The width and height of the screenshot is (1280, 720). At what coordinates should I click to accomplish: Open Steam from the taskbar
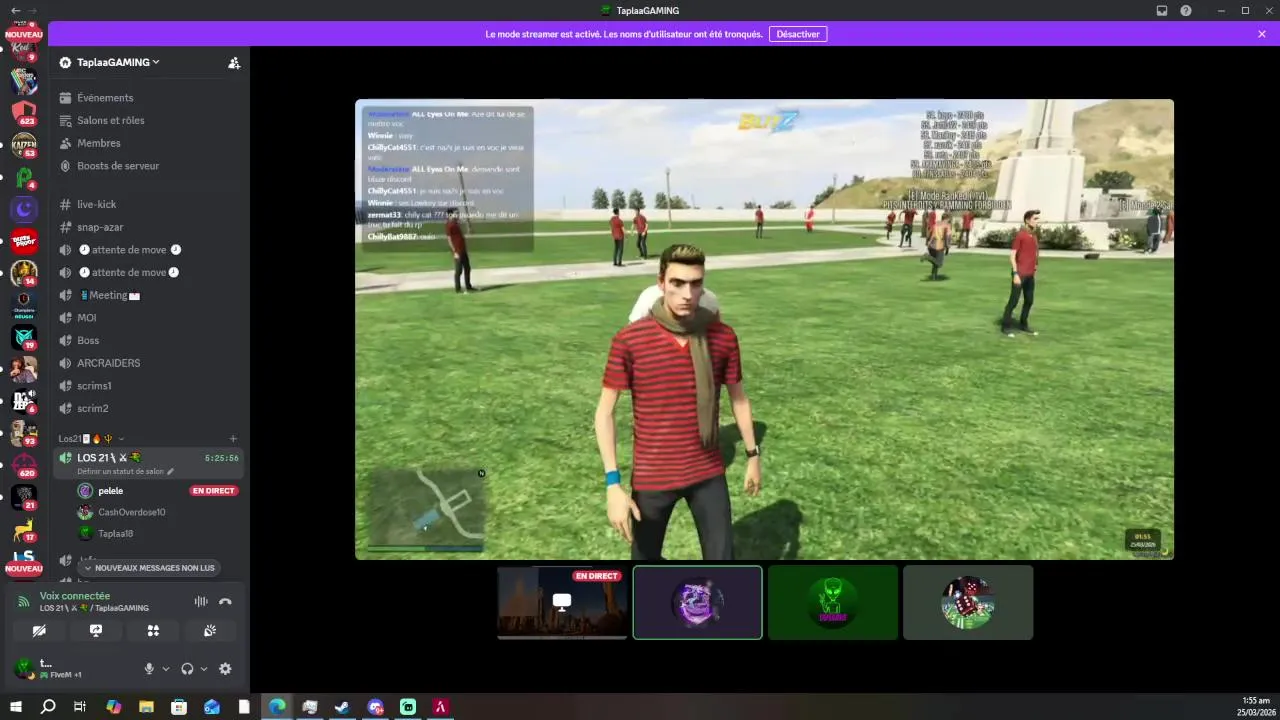tap(342, 707)
